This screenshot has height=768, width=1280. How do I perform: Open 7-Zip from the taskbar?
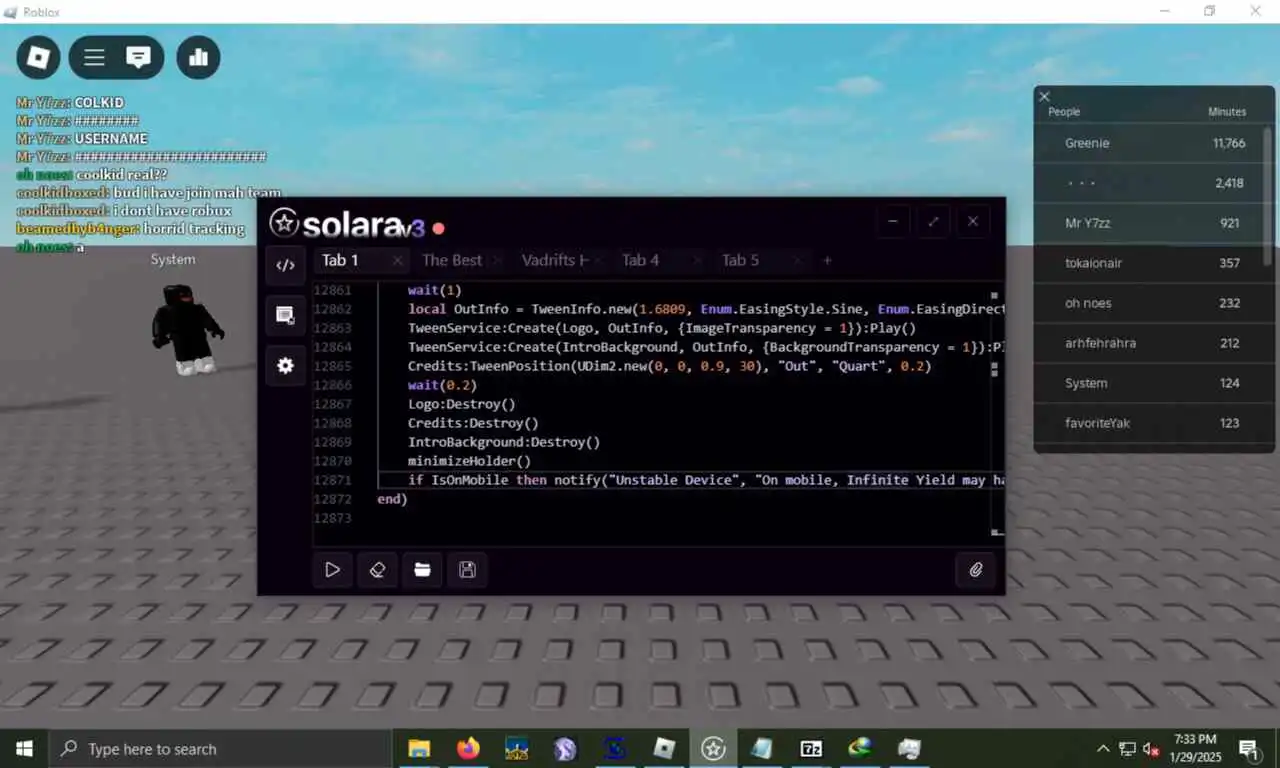tap(811, 748)
